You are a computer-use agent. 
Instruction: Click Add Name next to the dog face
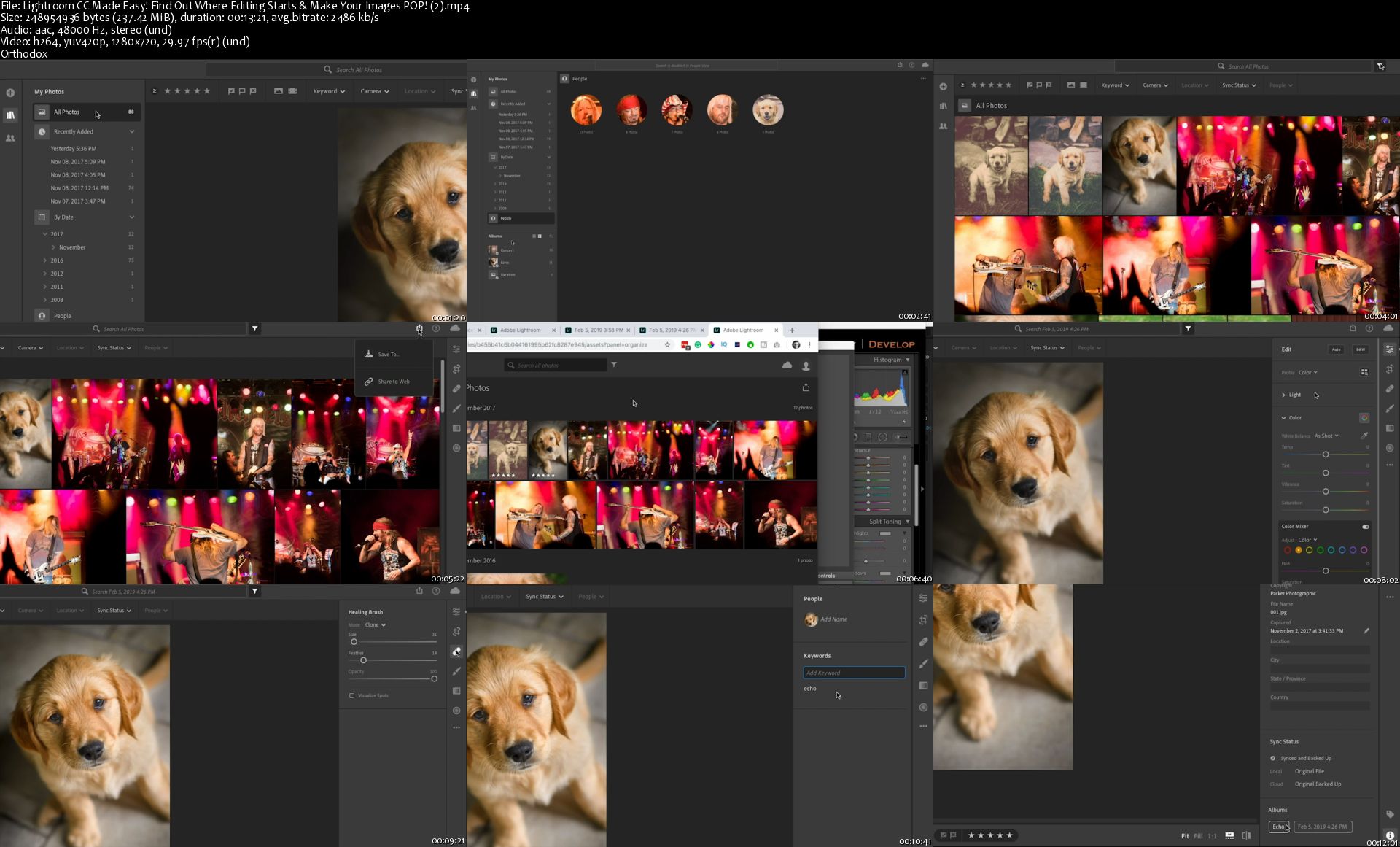pyautogui.click(x=833, y=619)
